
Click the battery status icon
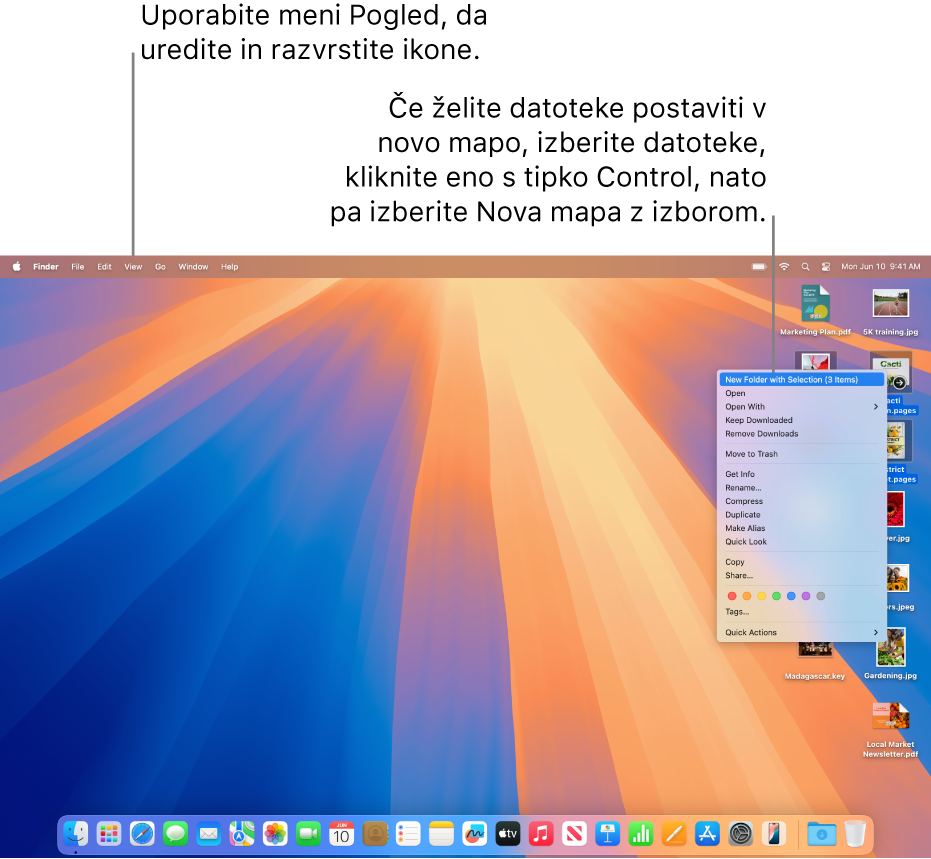coord(759,267)
